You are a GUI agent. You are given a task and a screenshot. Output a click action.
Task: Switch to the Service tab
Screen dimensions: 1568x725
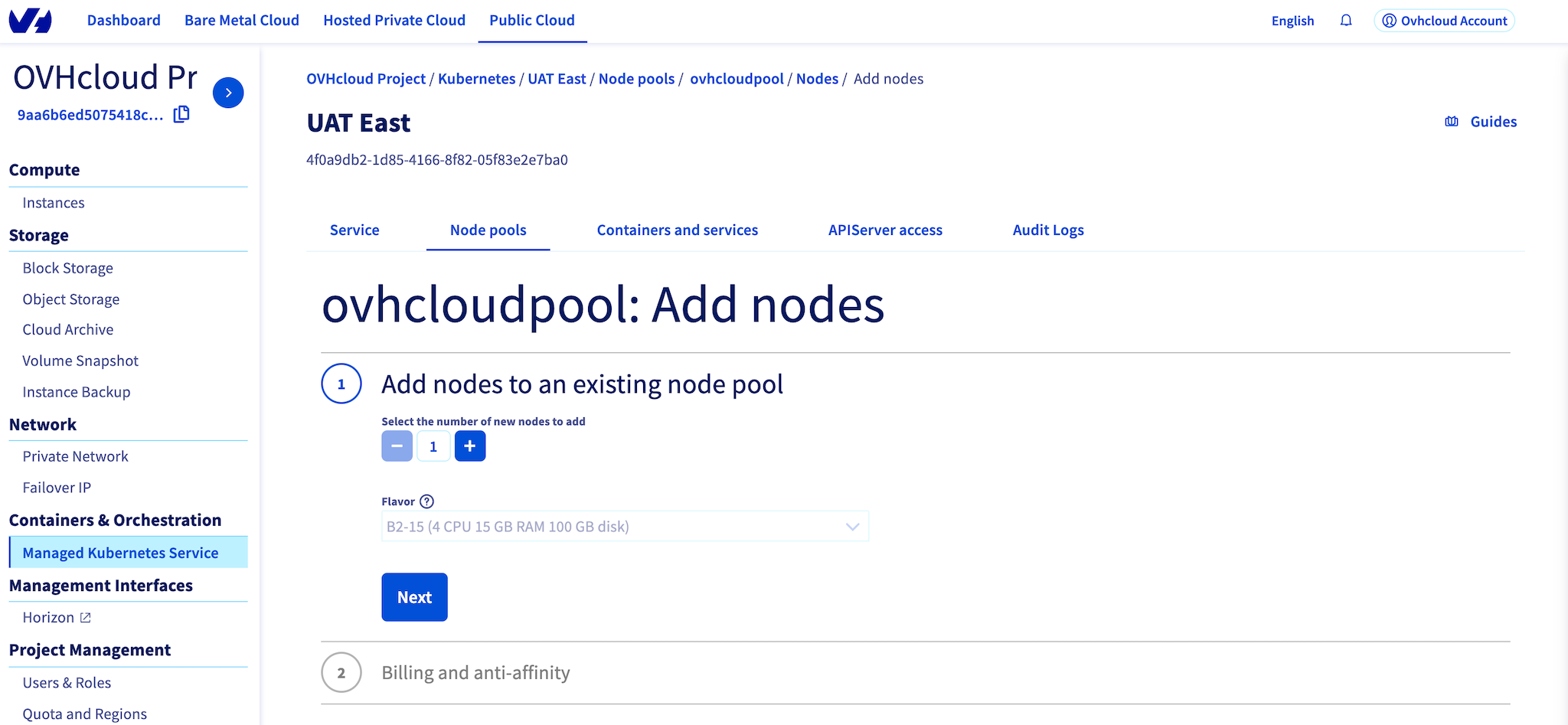coord(354,230)
